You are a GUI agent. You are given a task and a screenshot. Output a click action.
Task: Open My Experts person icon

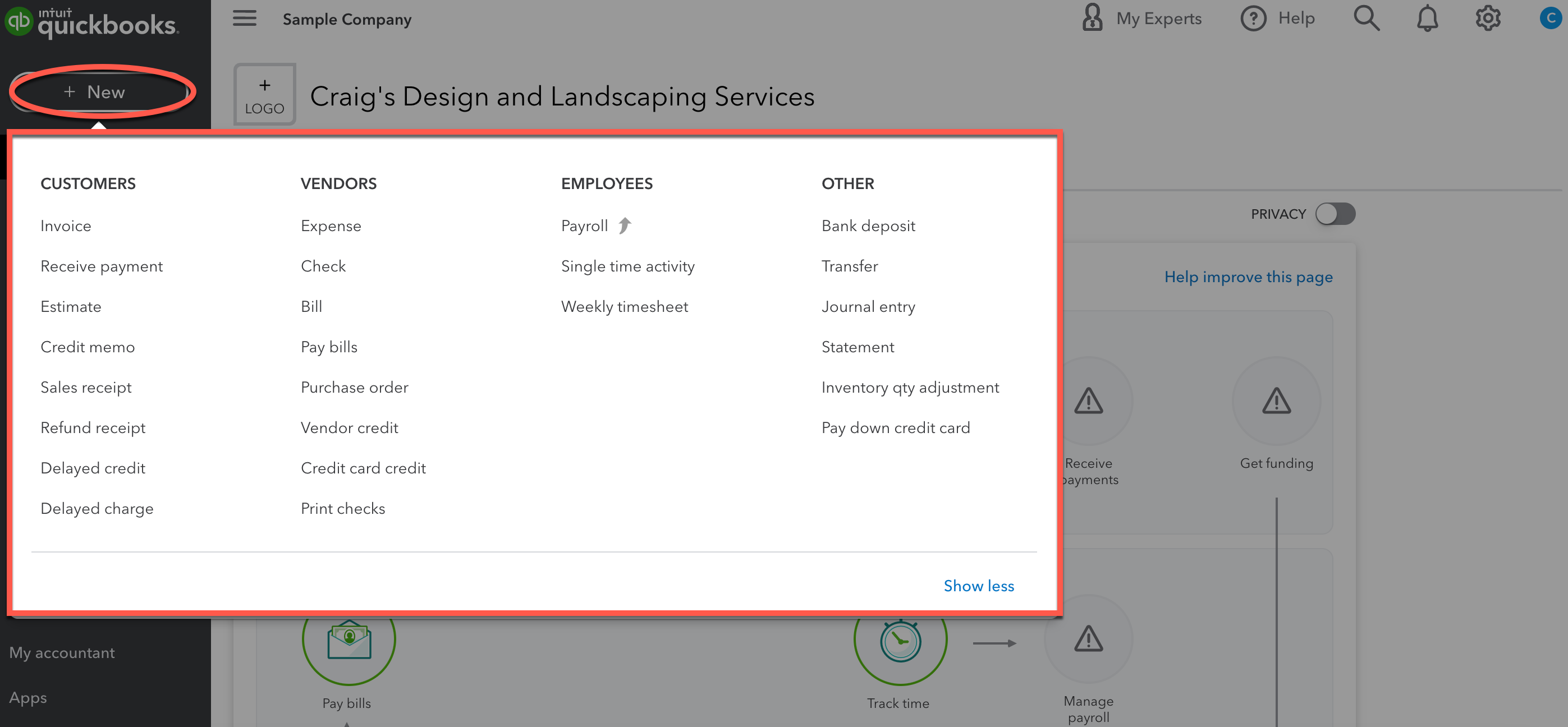coord(1092,19)
